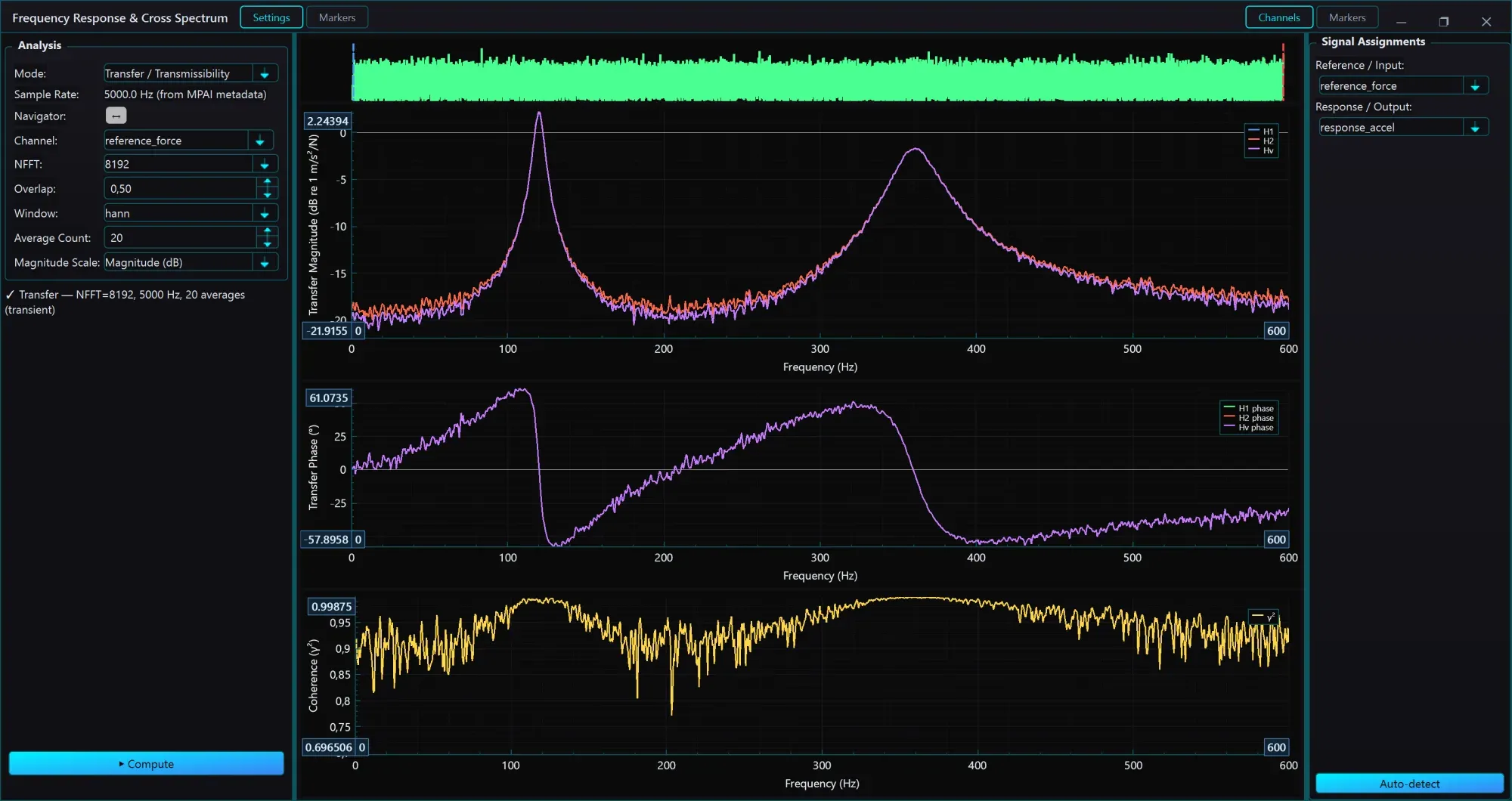Edit magnitude plot max frequency 600 box
Viewport: 1512px width, 801px height.
point(1276,330)
